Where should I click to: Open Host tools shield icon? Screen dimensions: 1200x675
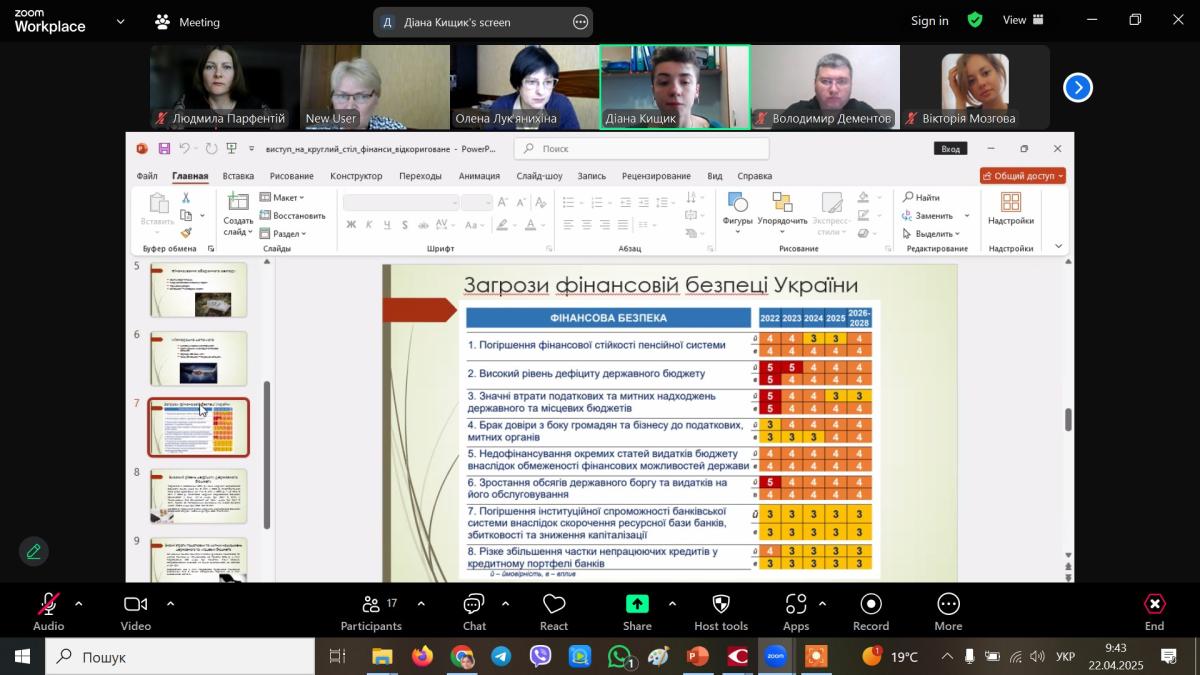[x=720, y=611]
